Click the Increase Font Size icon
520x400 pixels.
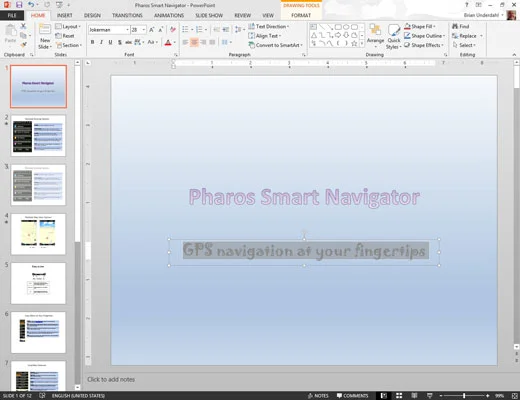coord(152,30)
